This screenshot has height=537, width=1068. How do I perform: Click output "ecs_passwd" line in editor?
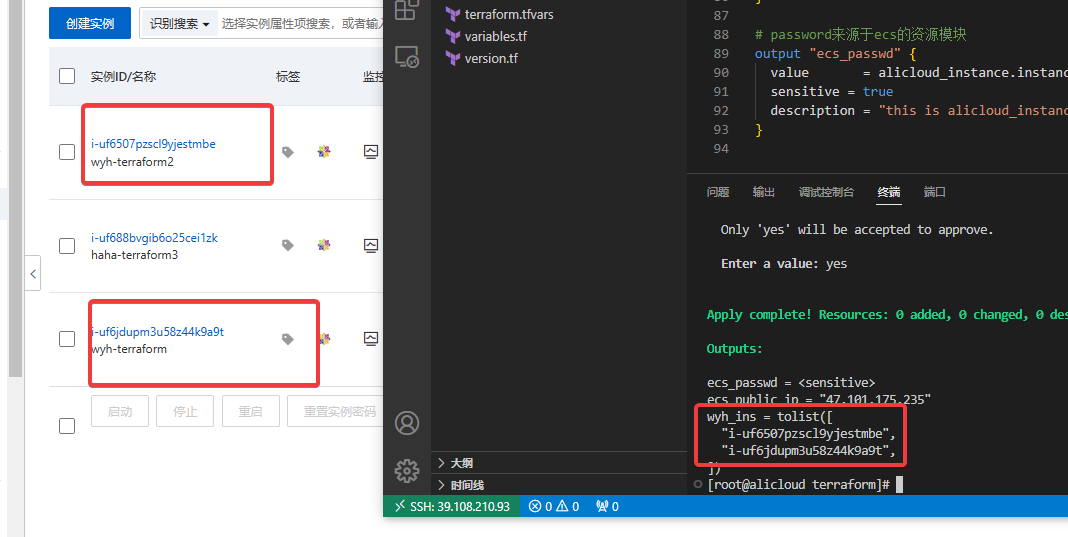click(835, 53)
